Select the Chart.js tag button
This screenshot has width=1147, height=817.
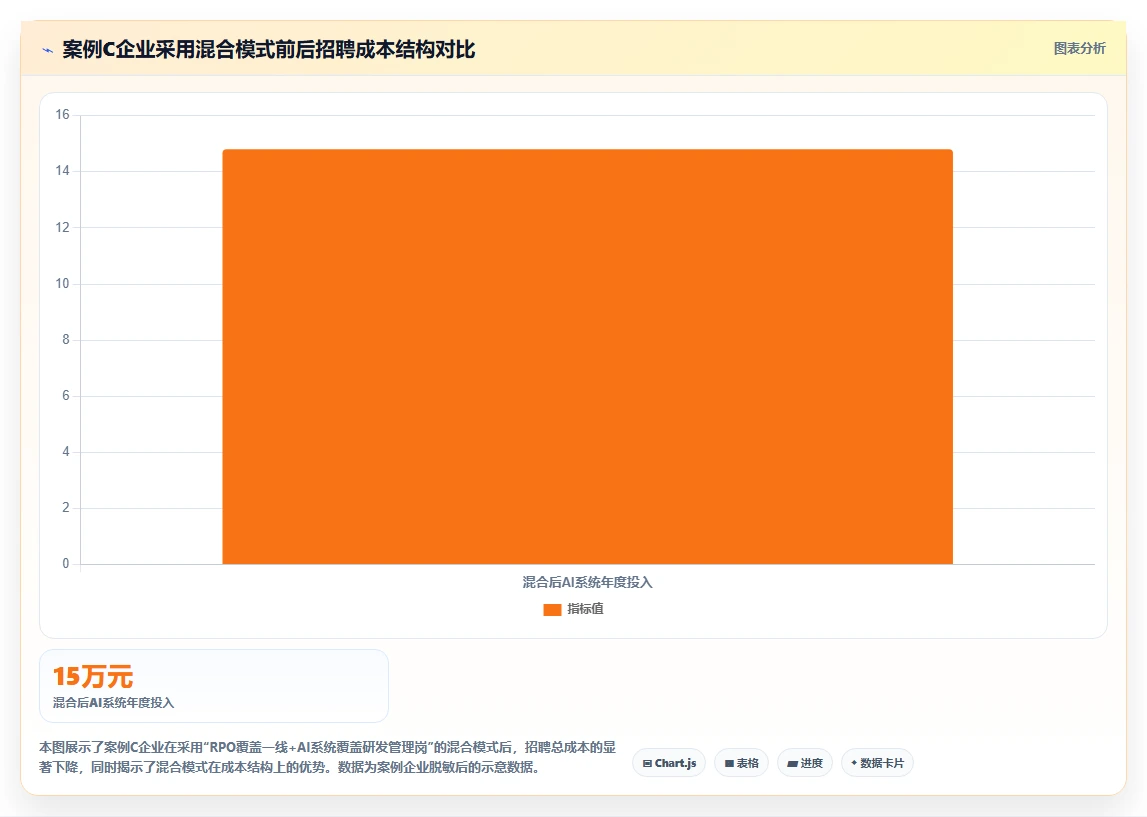(669, 763)
